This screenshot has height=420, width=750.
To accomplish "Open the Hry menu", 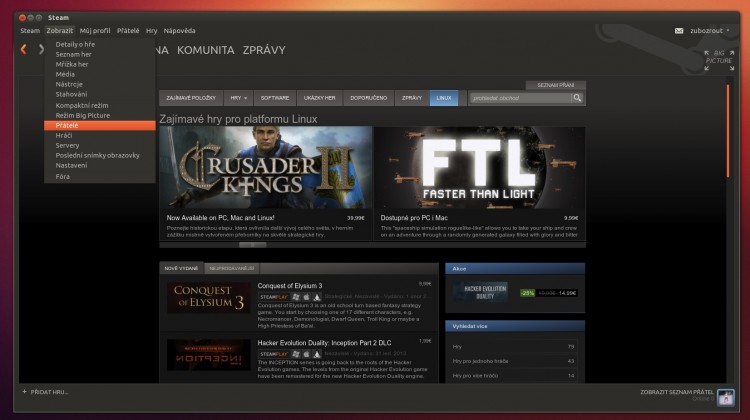I will pyautogui.click(x=152, y=31).
